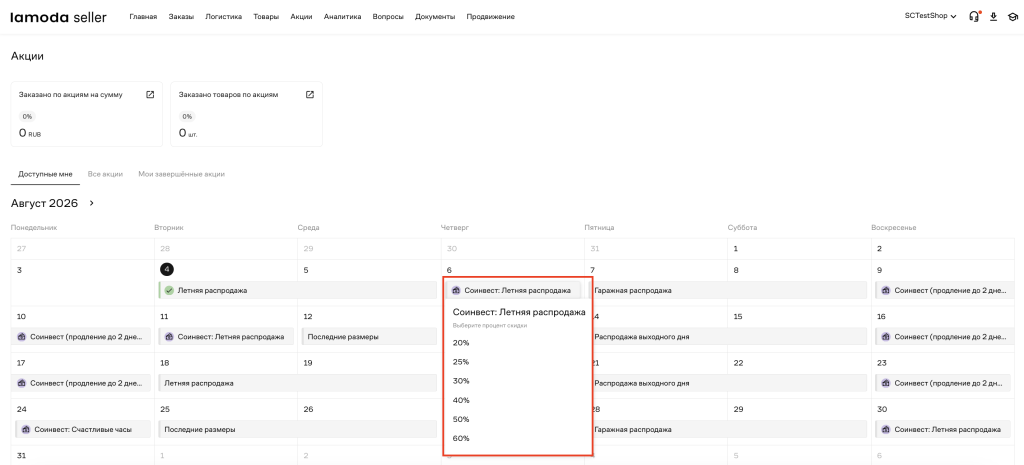Click the co-invest icon on 6 August event
1024x465 pixels.
(x=456, y=290)
